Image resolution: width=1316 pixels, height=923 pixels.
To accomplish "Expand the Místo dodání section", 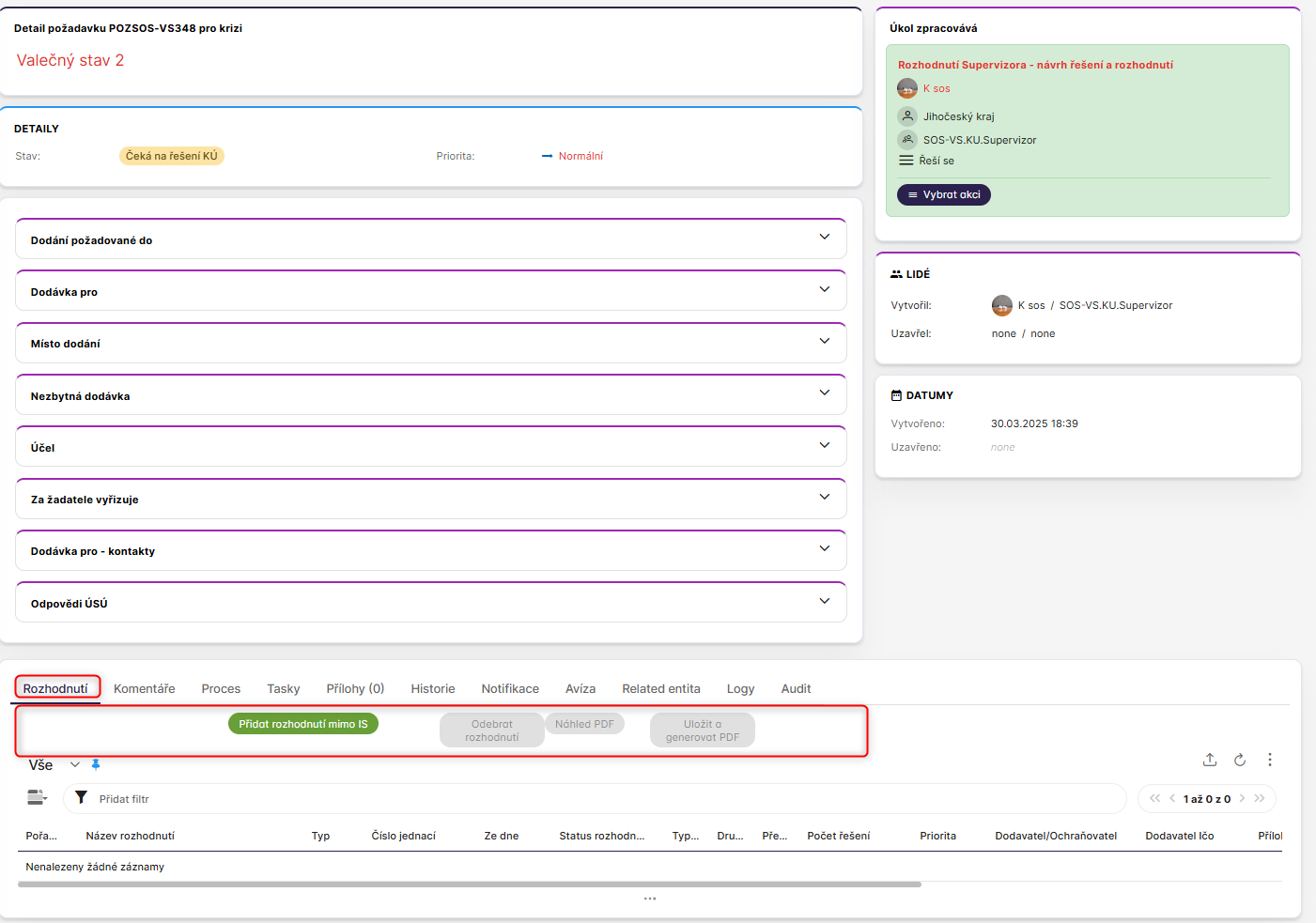I will coord(824,342).
